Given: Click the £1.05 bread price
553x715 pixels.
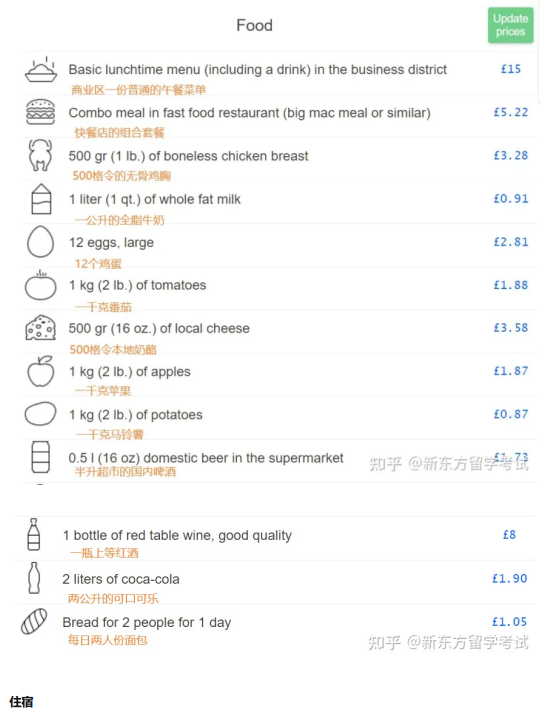Looking at the screenshot, I should coord(509,622).
